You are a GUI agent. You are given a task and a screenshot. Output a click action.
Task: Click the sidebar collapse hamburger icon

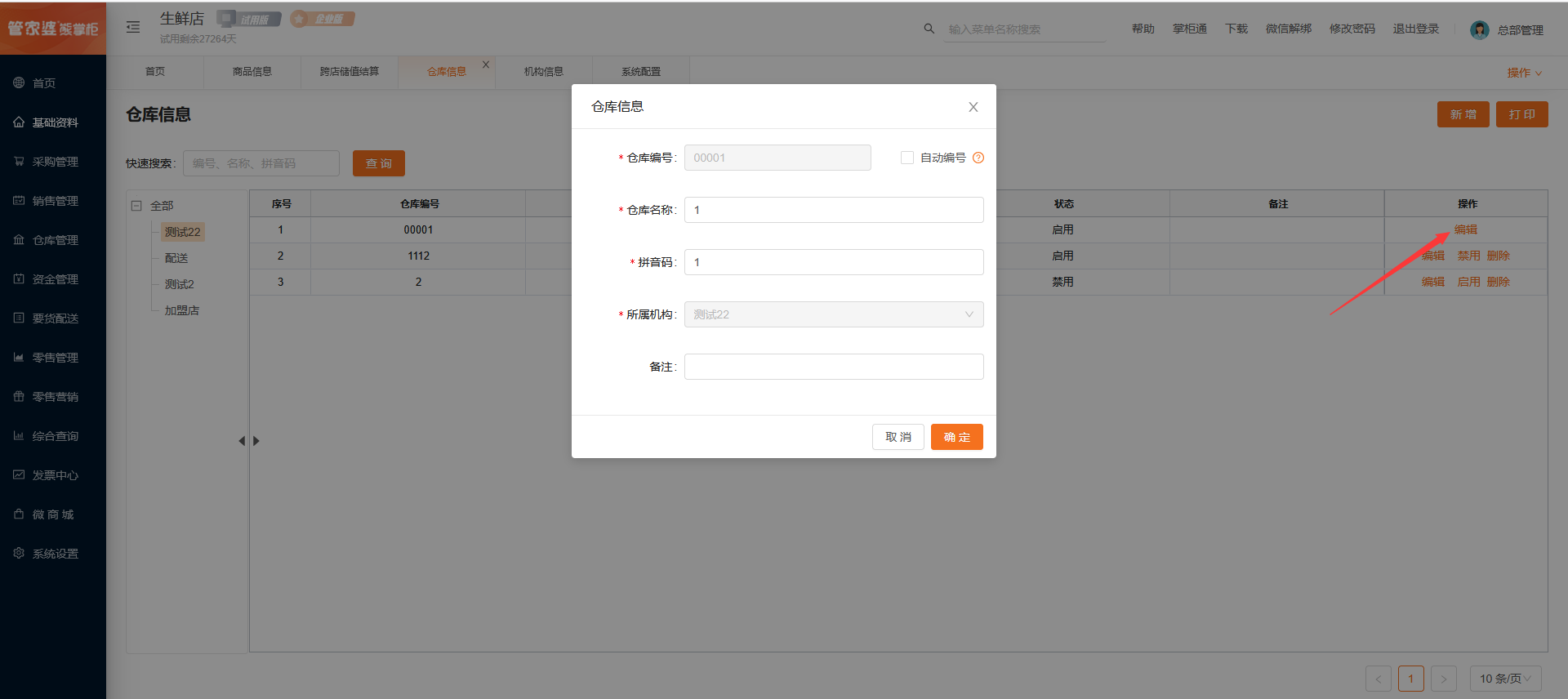[133, 28]
